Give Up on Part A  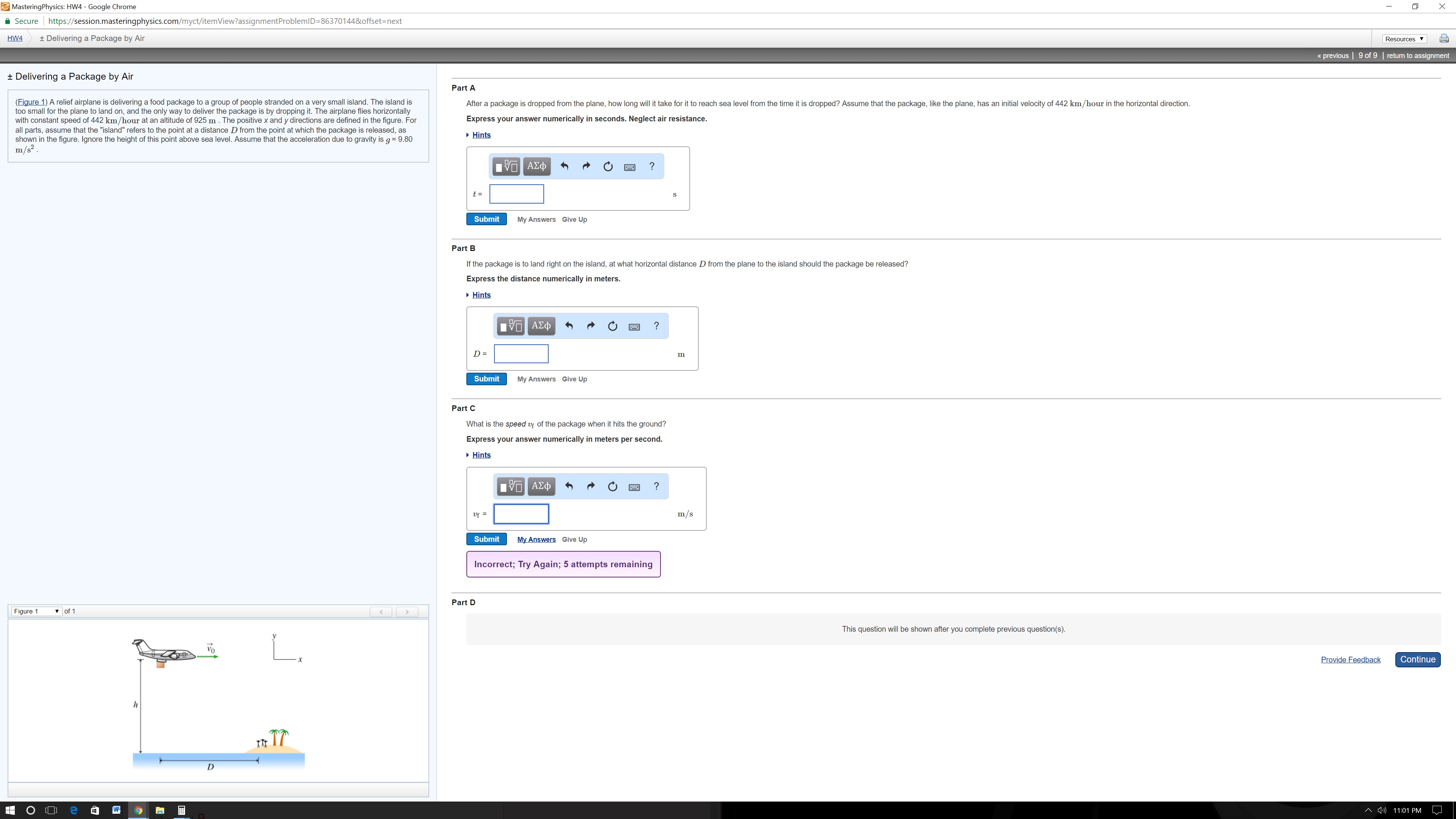(x=574, y=219)
